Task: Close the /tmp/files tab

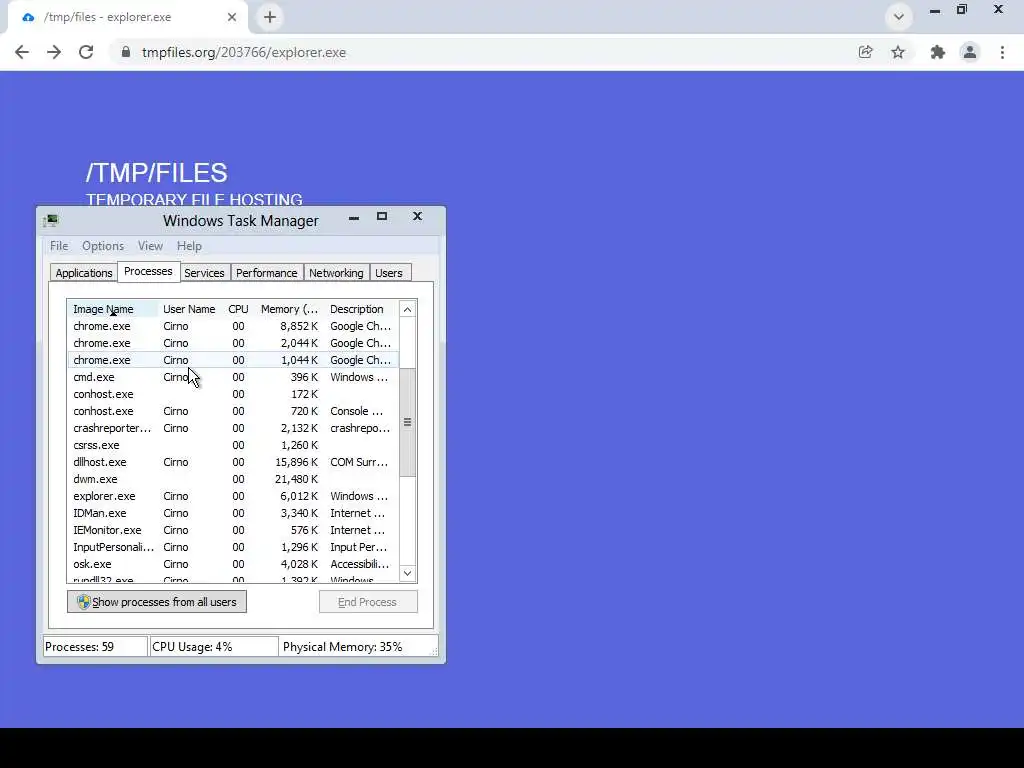Action: click(232, 17)
